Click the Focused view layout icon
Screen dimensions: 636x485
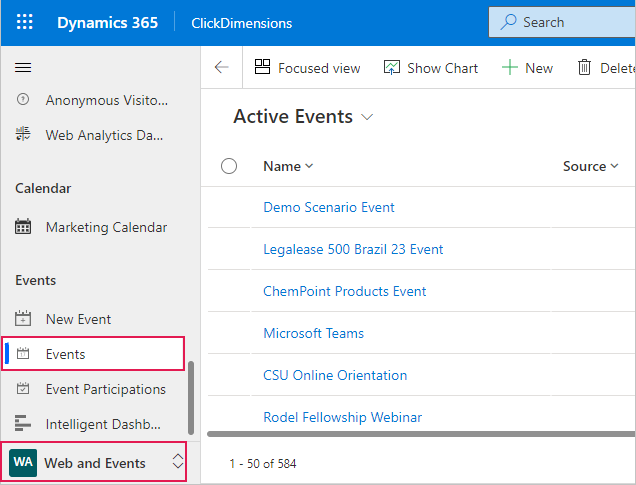click(262, 67)
